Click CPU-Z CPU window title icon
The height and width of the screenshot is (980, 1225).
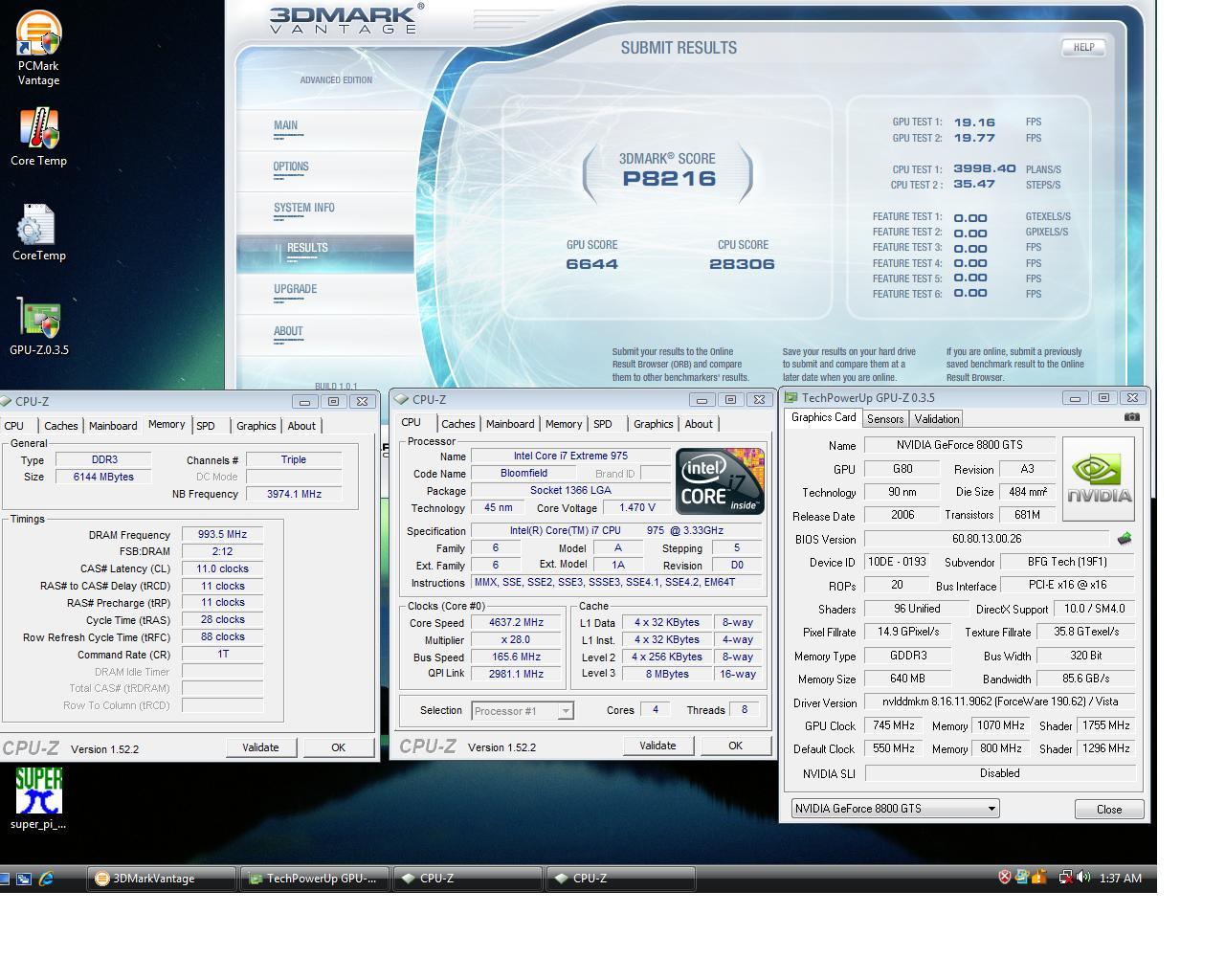coord(403,399)
